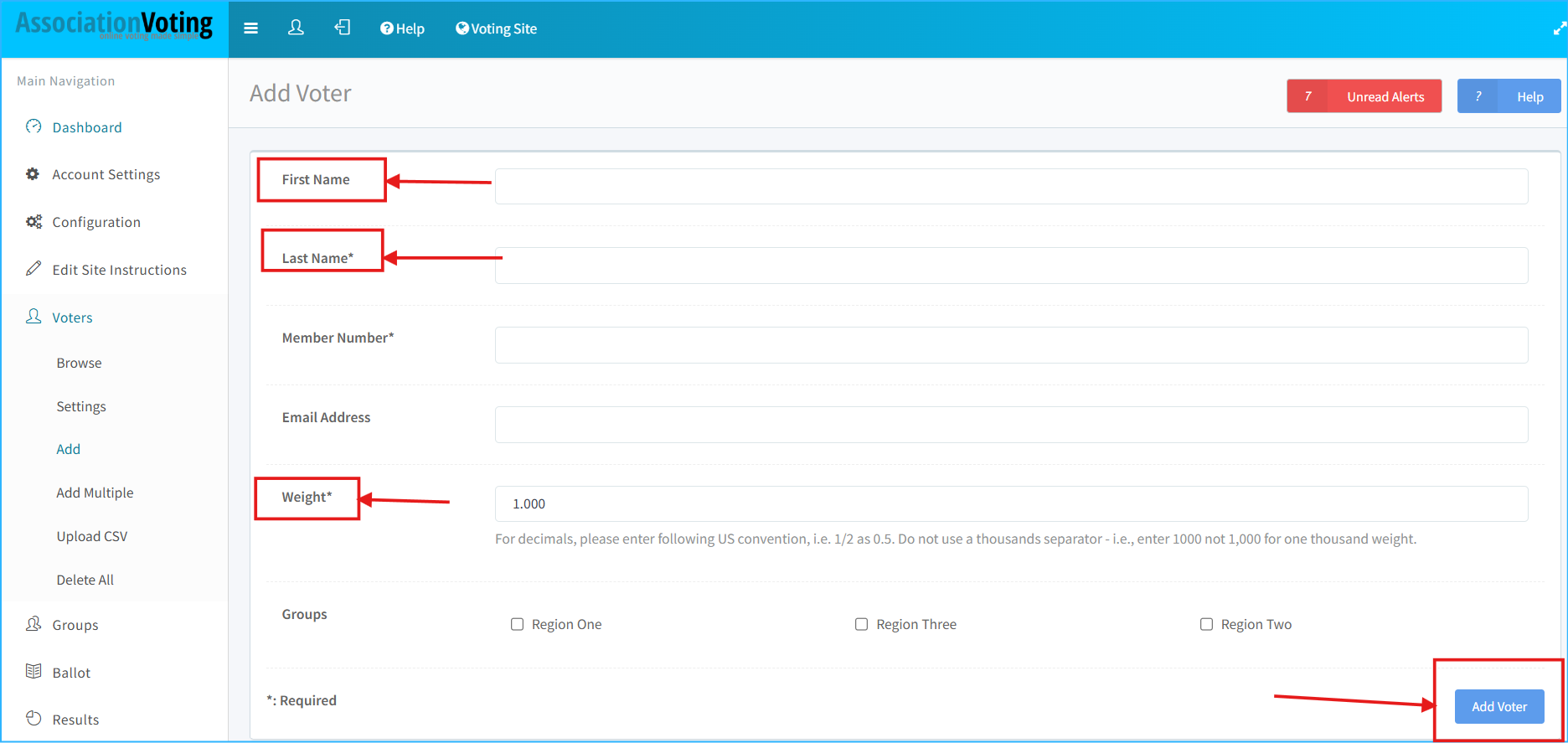Expand the Groups sidebar menu
Image resolution: width=1568 pixels, height=743 pixels.
point(75,625)
